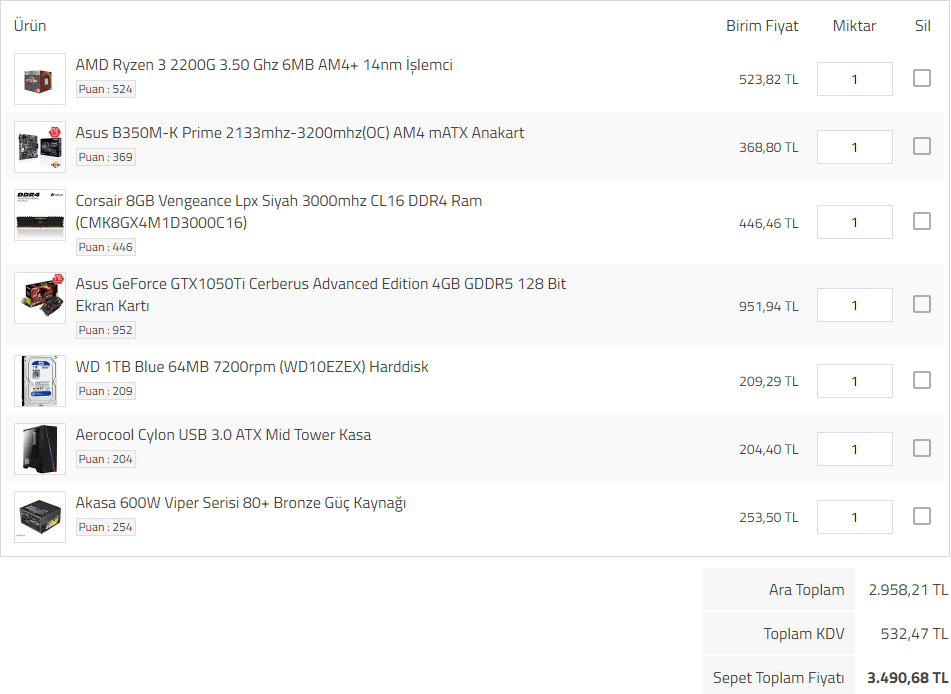Screen dimensions: 951x694
Task: Open the Aerocool Cylon USB 3.0 Kasa link
Action: (x=223, y=435)
